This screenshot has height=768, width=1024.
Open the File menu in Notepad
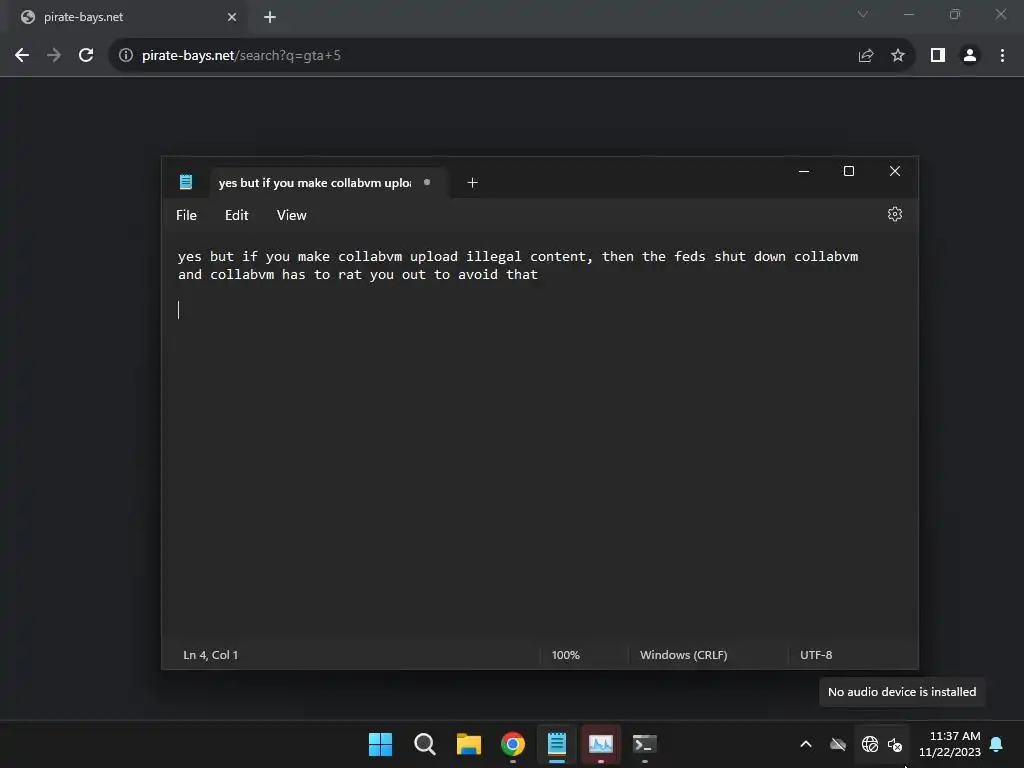point(186,215)
